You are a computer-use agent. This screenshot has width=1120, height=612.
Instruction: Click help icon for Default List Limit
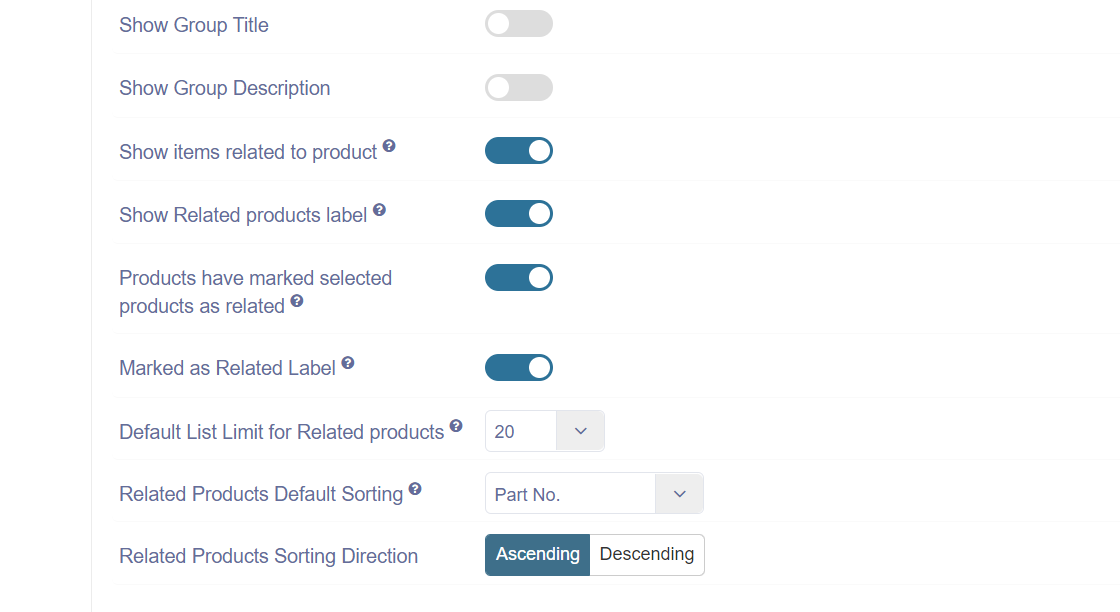point(456,426)
